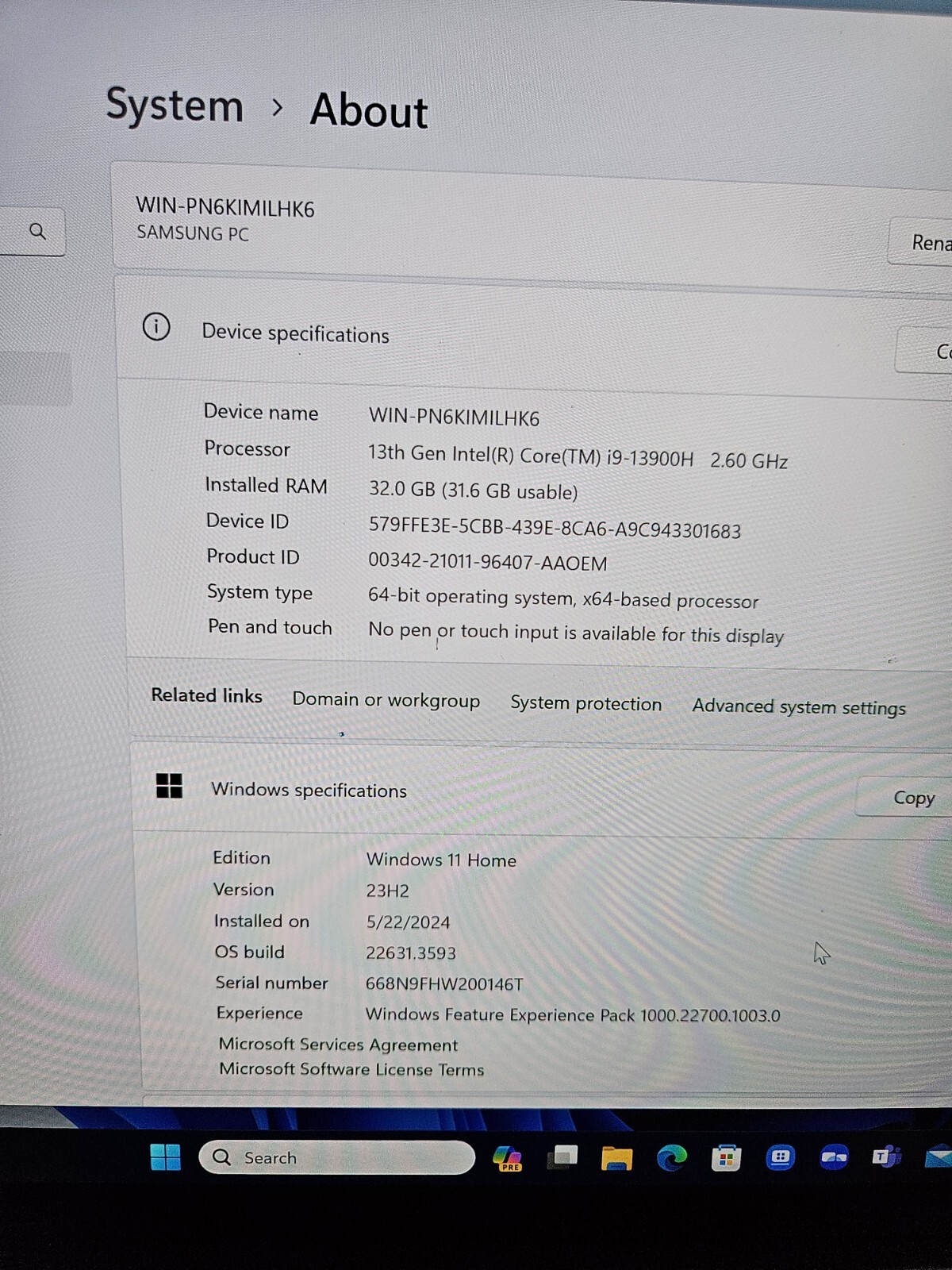Image resolution: width=952 pixels, height=1270 pixels.
Task: Select serial number 668N9FHW200146T
Action: point(444,984)
